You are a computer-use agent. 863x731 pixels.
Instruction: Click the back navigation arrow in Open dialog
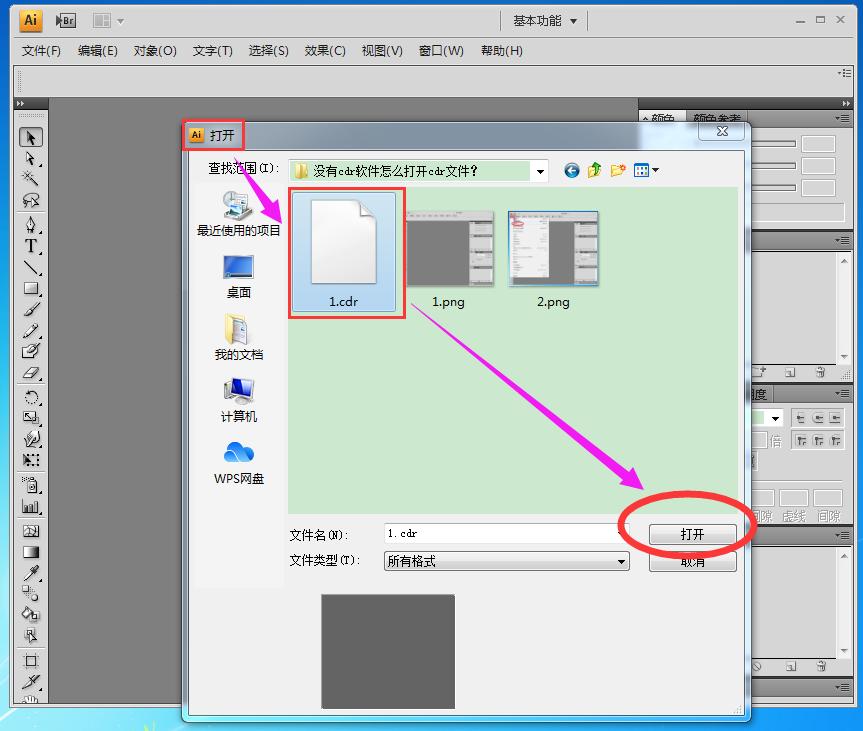coord(571,170)
